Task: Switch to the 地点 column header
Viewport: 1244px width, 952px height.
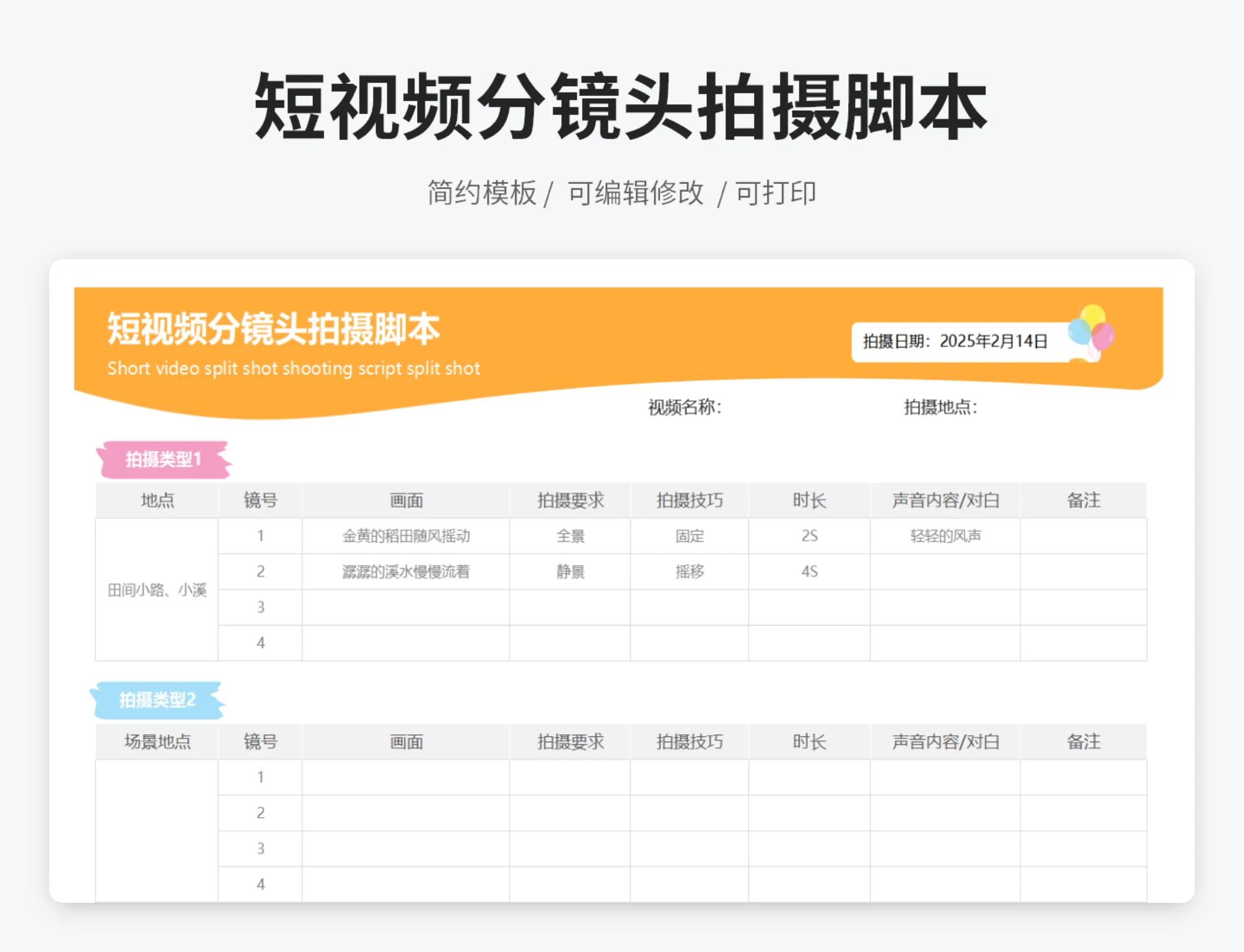Action: 156,500
